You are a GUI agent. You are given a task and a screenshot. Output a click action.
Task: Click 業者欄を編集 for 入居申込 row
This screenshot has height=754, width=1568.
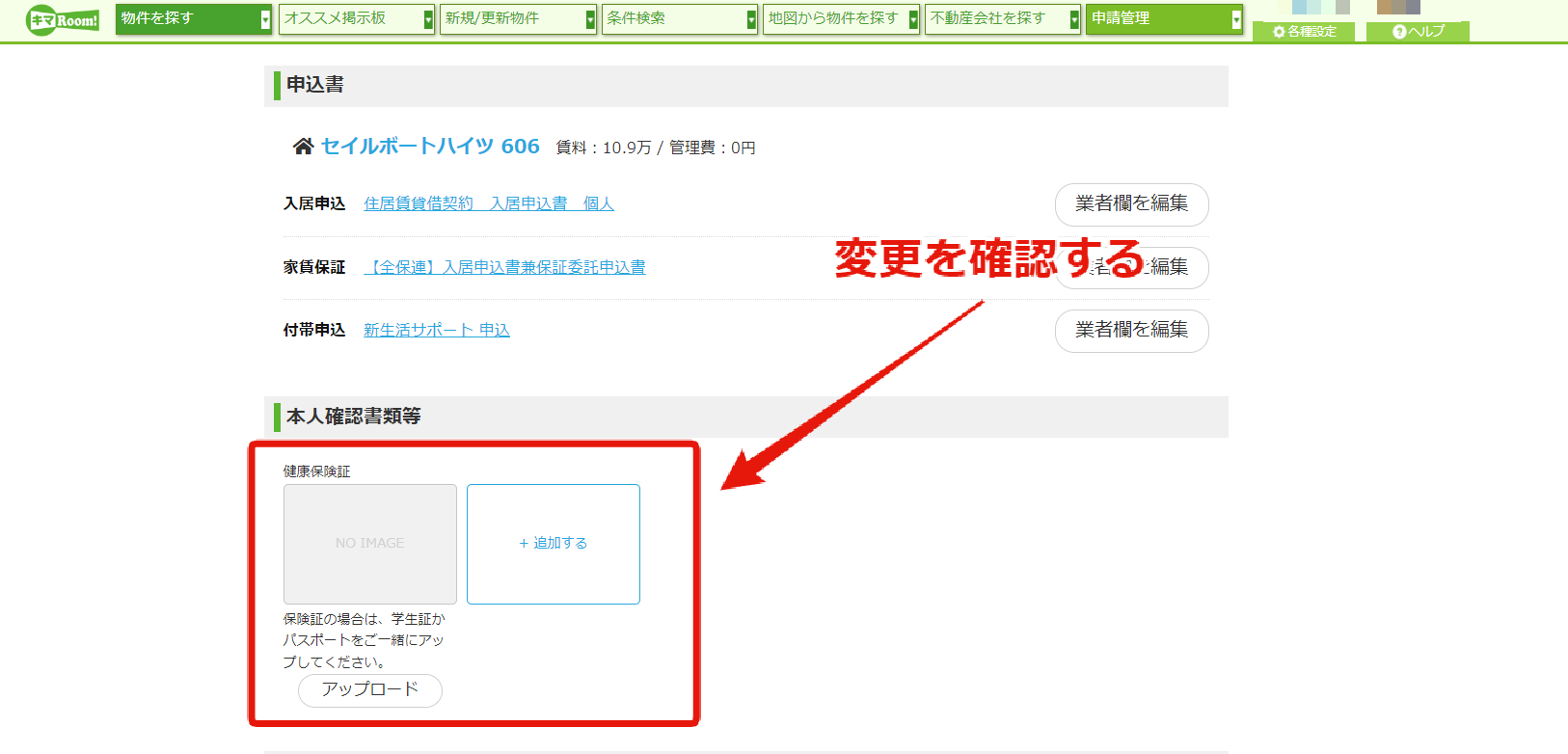[1132, 204]
